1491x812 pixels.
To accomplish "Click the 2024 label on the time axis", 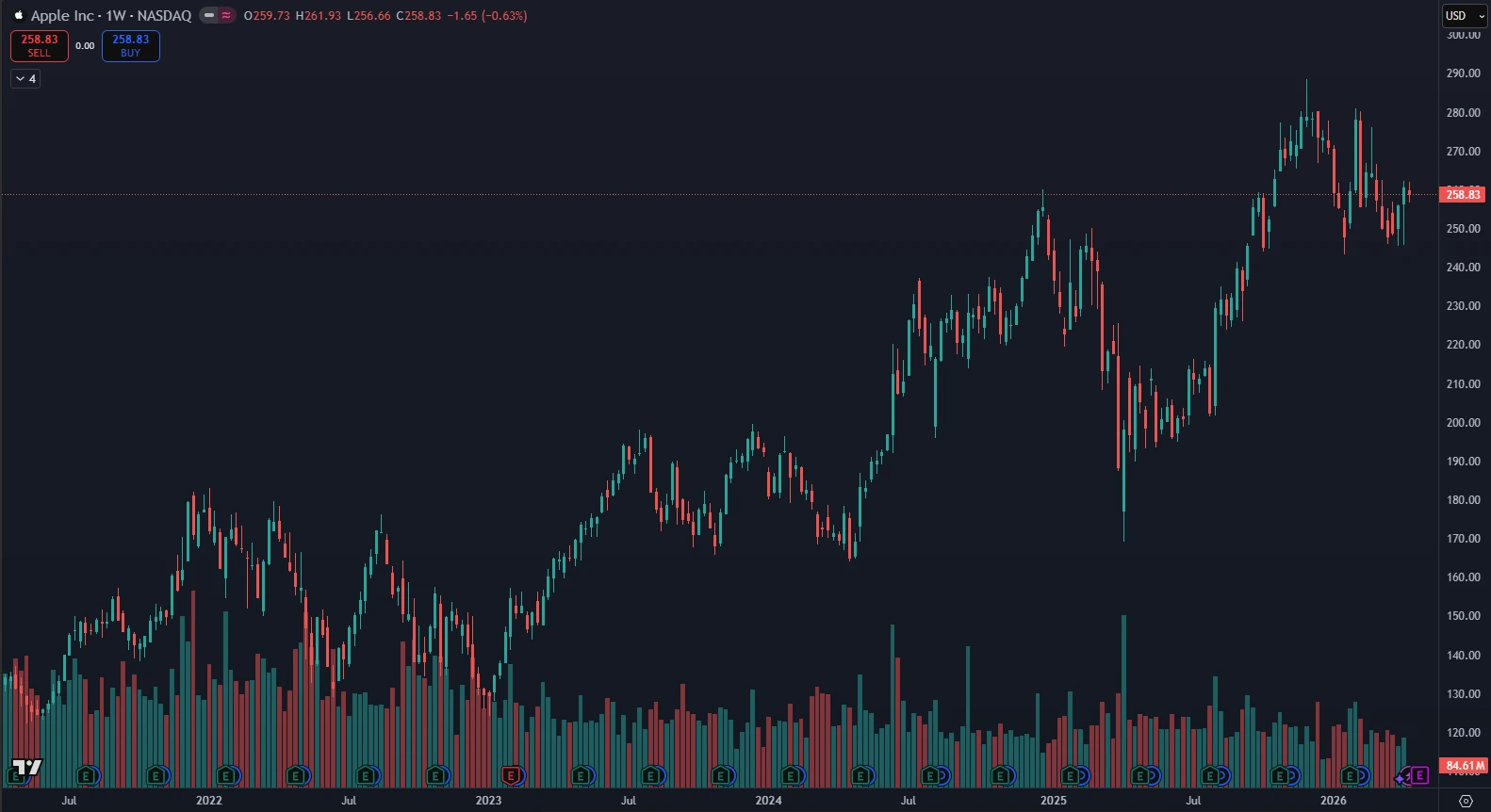I will pos(768,801).
